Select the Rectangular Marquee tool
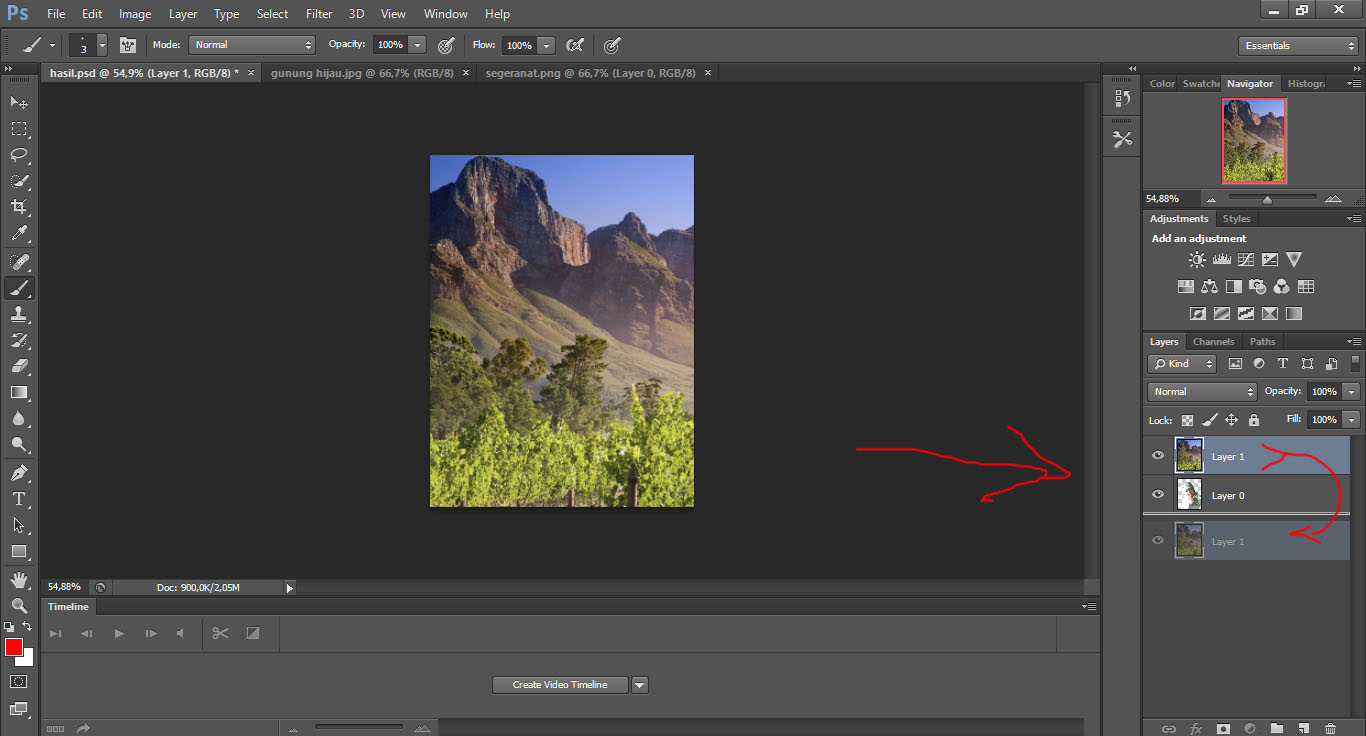 [x=19, y=128]
